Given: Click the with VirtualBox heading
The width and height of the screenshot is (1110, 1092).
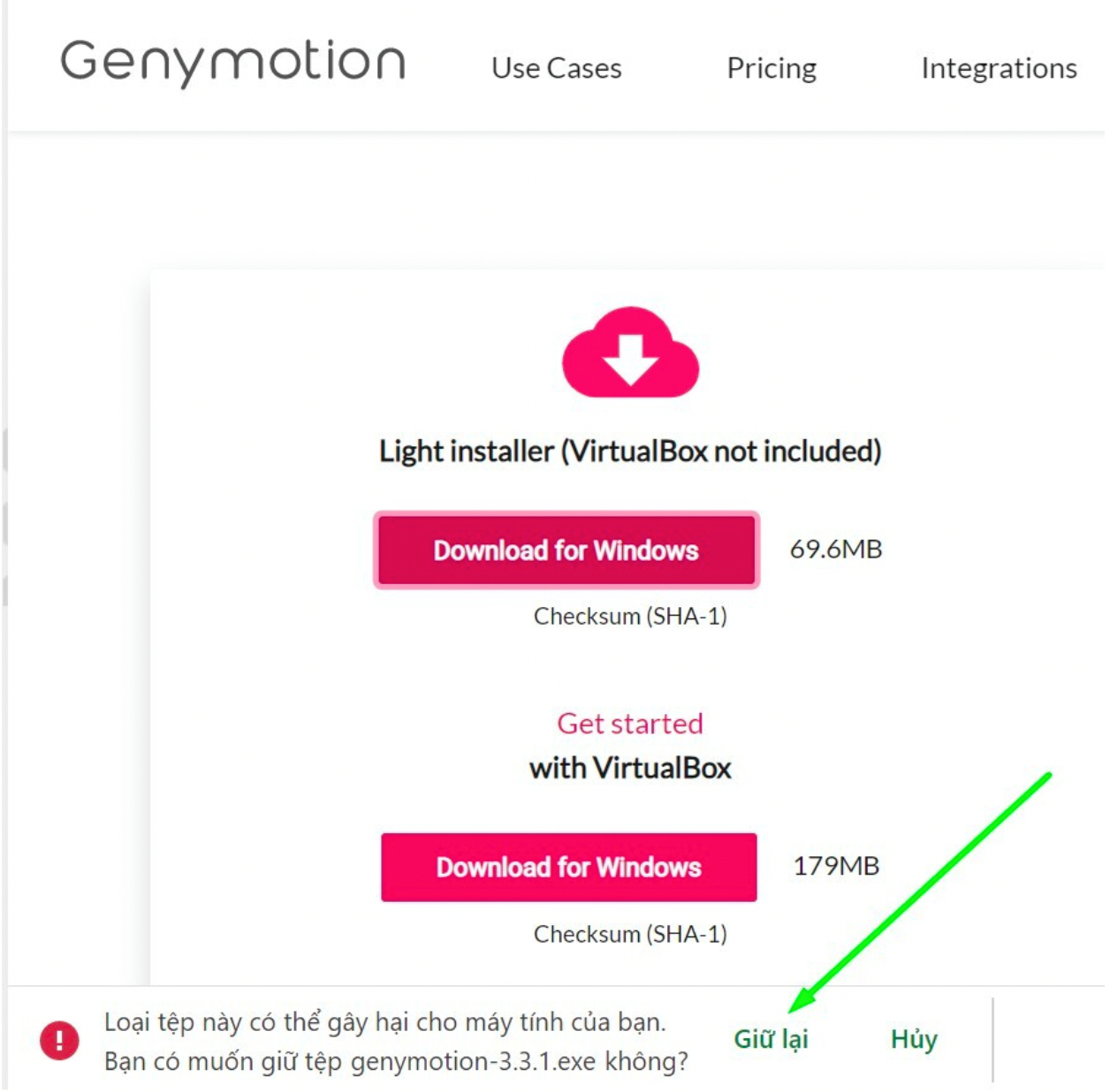Looking at the screenshot, I should click(x=630, y=768).
